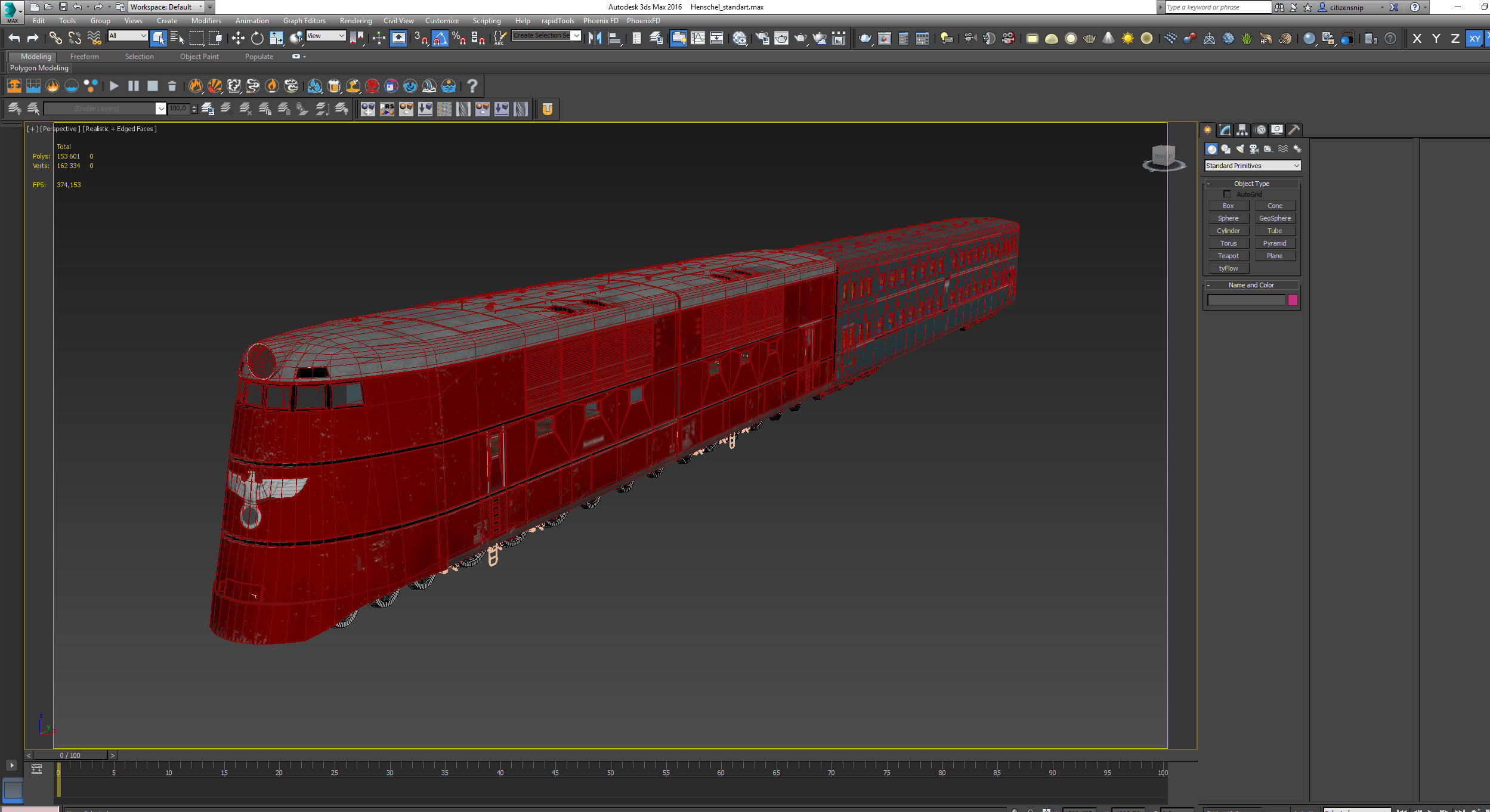This screenshot has width=1490, height=812.
Task: Click the rapidTools yellow U icon
Action: (547, 109)
